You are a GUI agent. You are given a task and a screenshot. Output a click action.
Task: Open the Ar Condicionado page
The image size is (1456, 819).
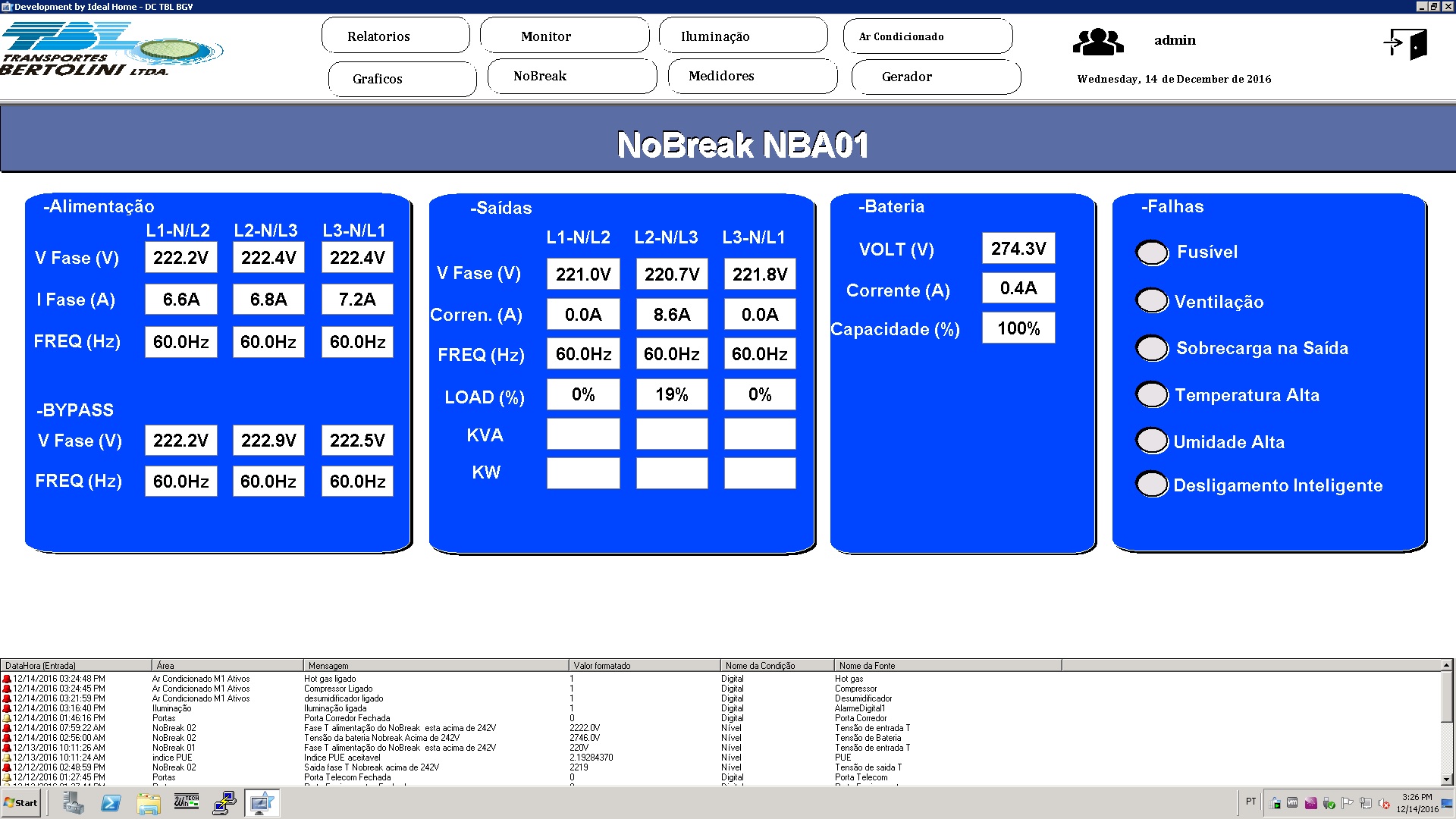click(x=927, y=36)
